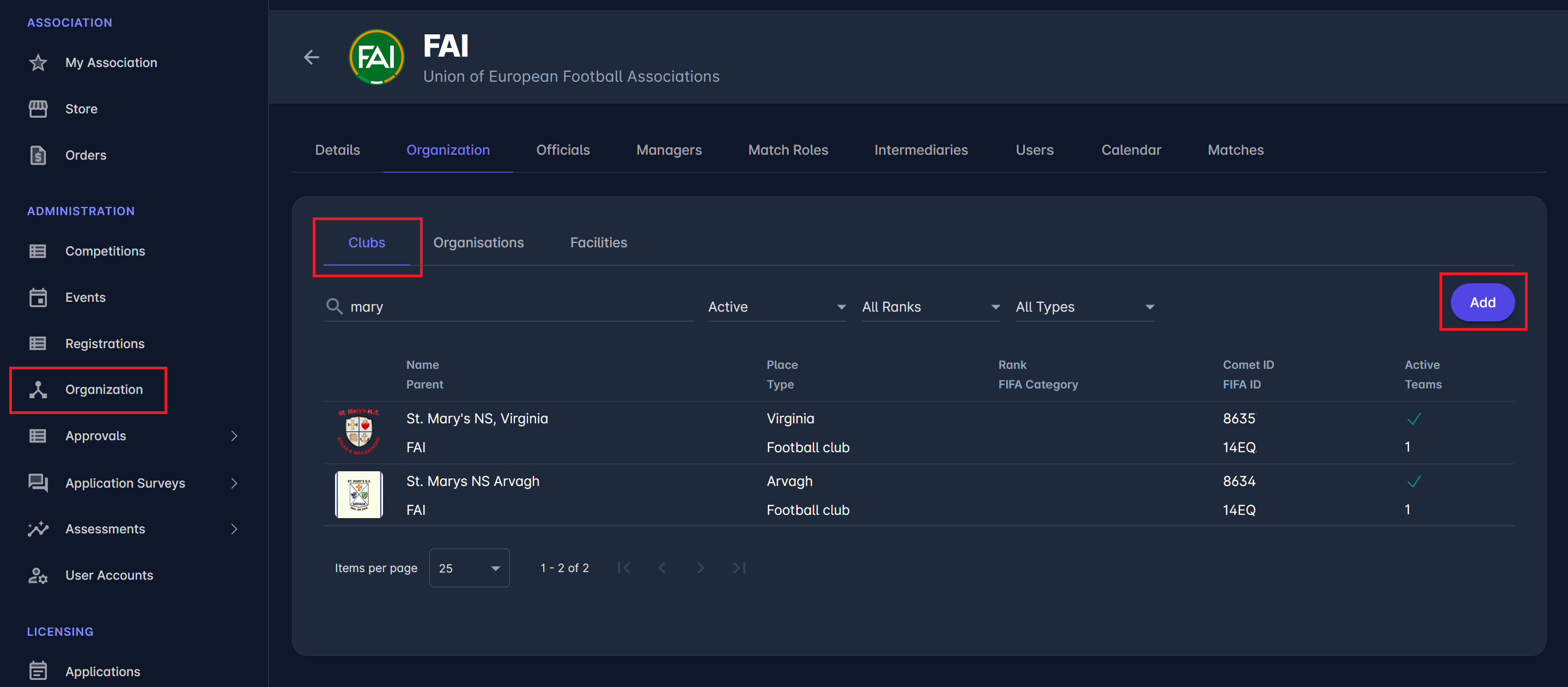This screenshot has width=1568, height=687.
Task: Open the Users tab
Action: pos(1035,150)
